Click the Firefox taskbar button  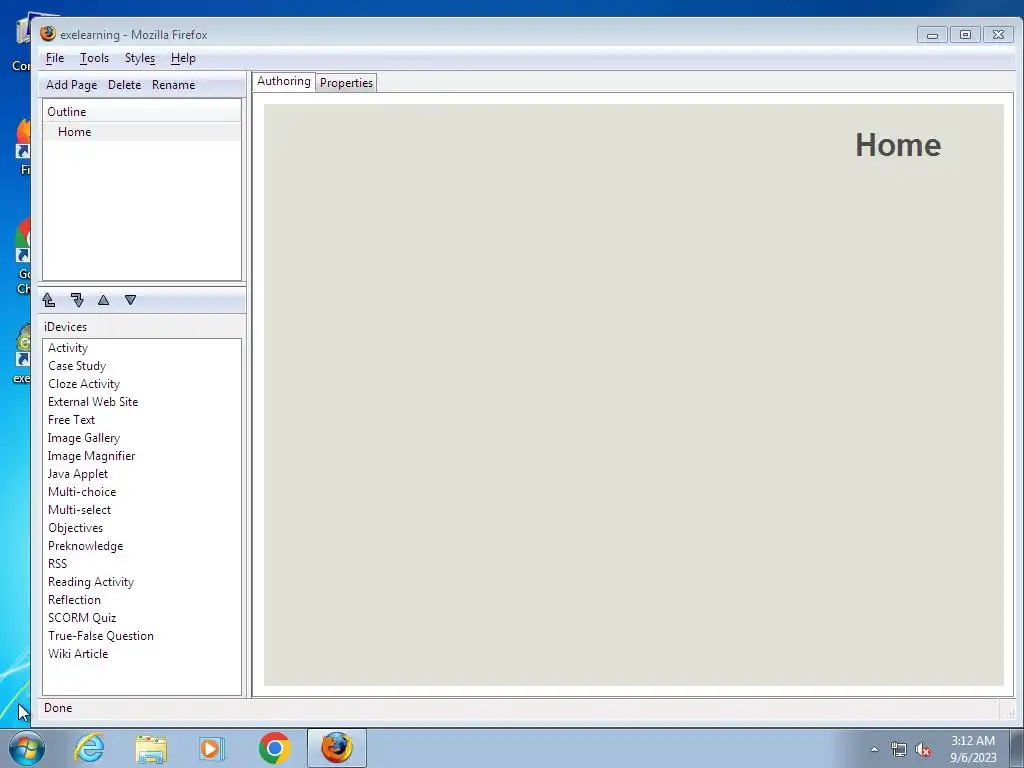337,748
